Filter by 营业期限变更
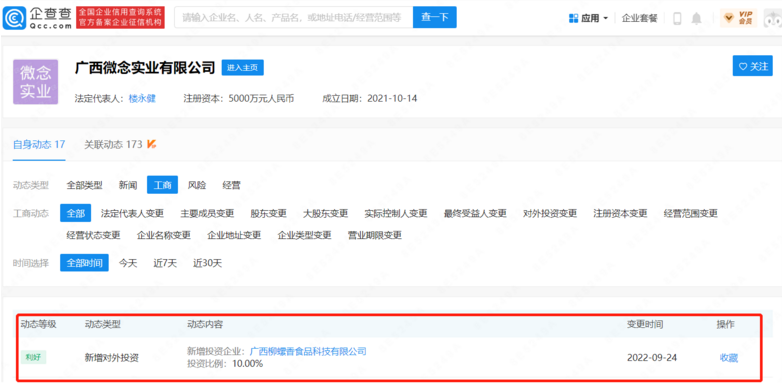Image resolution: width=782 pixels, height=386 pixels. click(375, 235)
